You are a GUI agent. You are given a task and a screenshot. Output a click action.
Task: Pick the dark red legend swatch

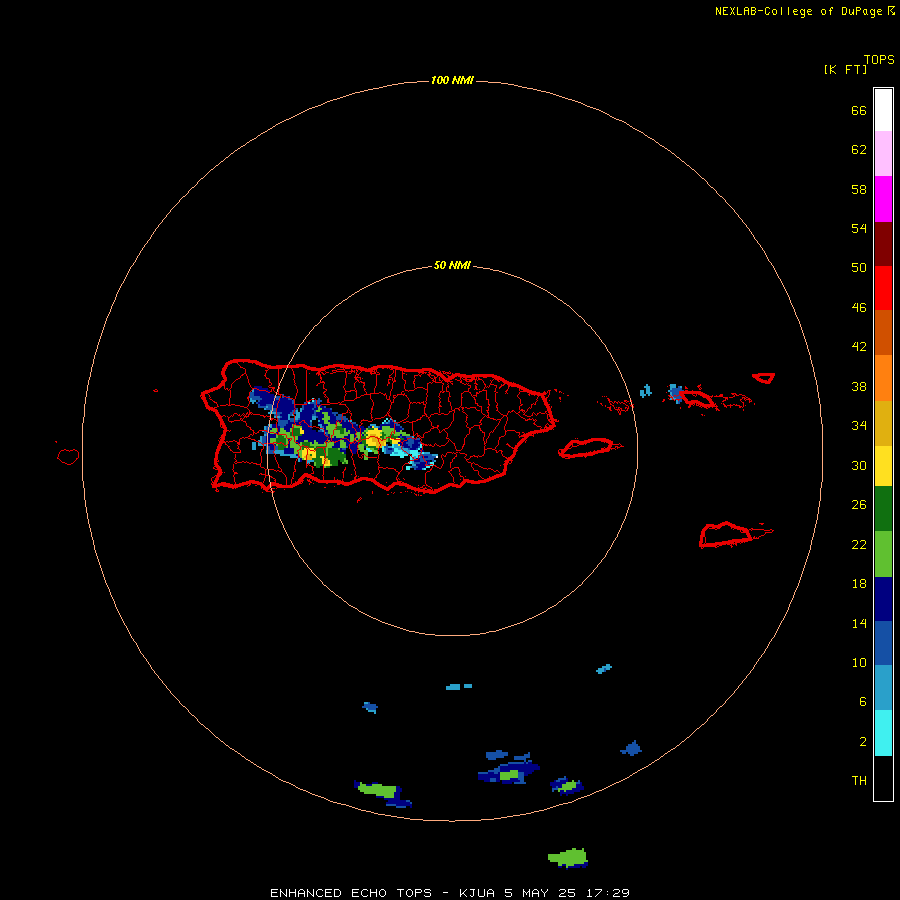pos(883,243)
